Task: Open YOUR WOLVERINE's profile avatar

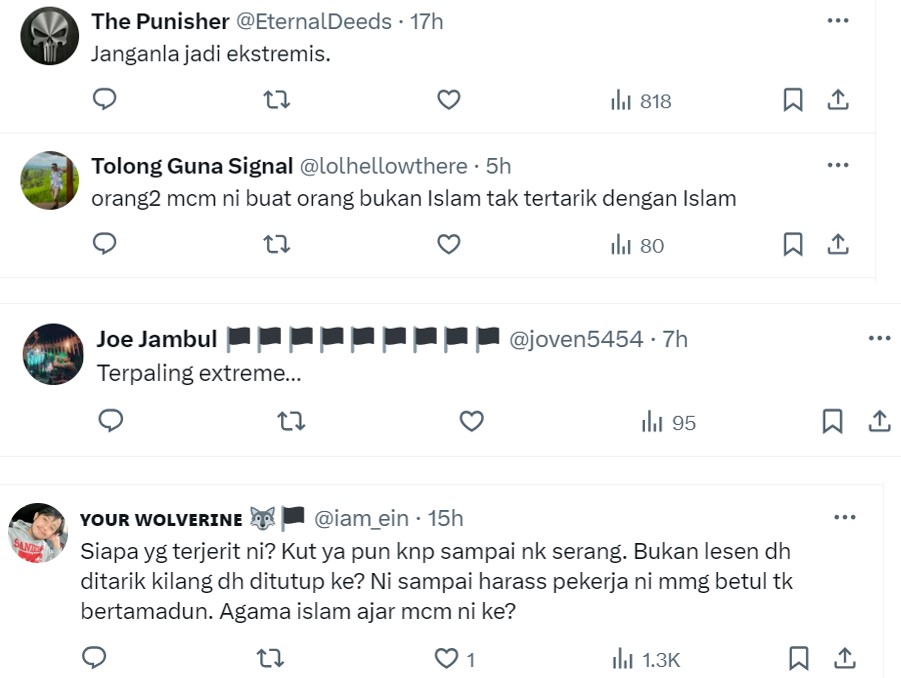Action: pyautogui.click(x=38, y=533)
